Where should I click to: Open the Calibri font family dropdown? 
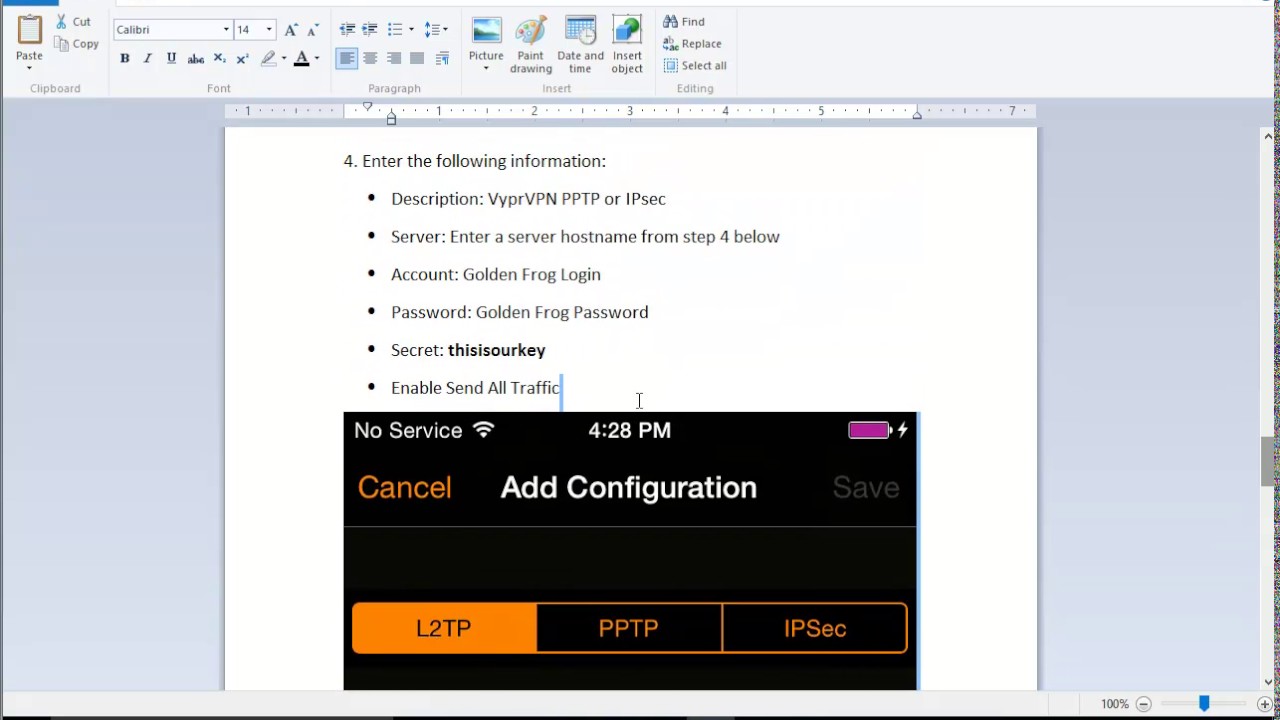(x=226, y=30)
